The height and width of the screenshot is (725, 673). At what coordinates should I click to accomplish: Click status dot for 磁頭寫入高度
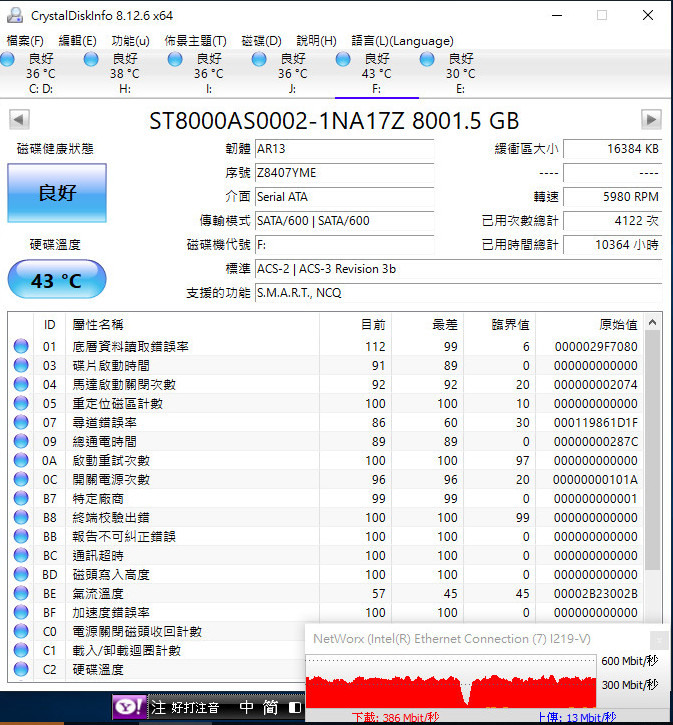21,574
